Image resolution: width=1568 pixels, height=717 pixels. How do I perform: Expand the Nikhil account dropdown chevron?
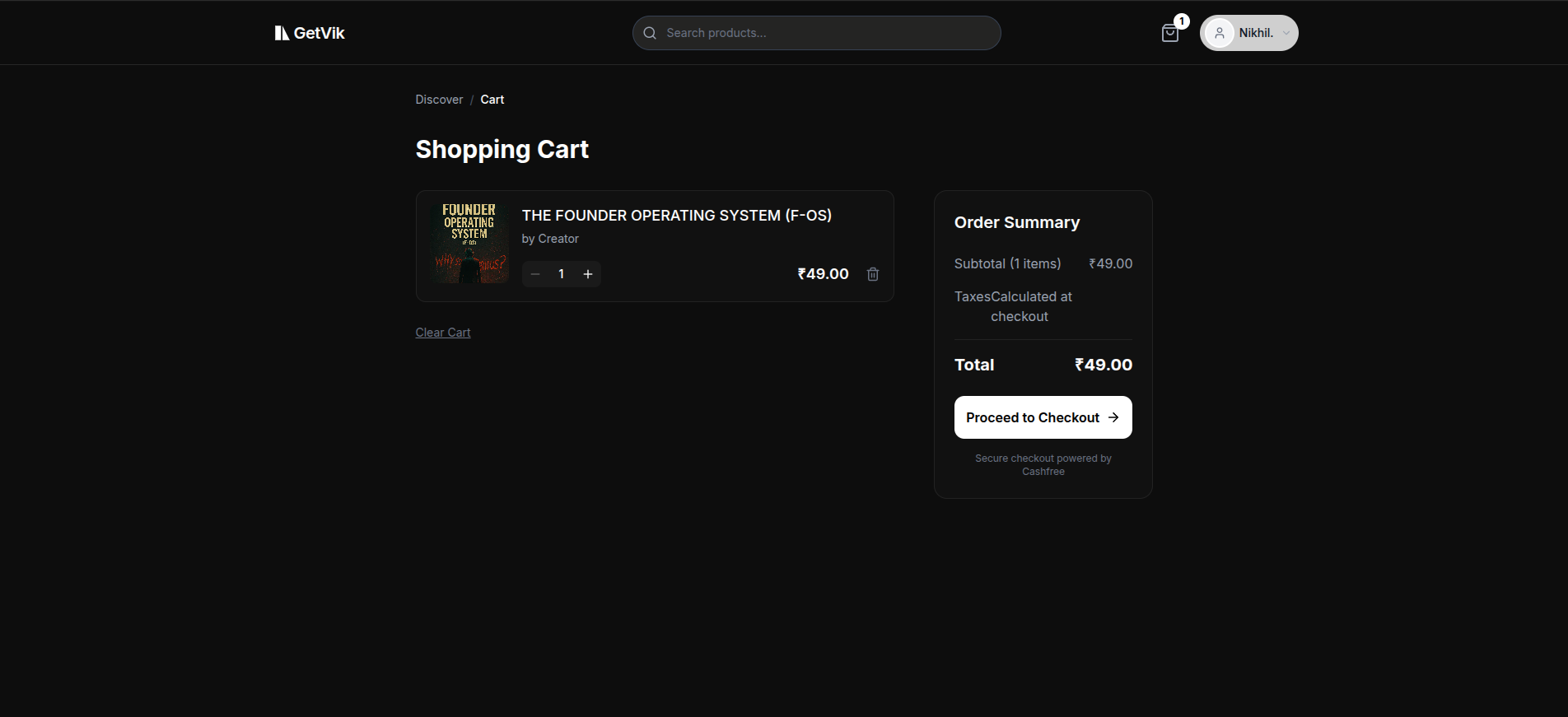click(x=1286, y=33)
